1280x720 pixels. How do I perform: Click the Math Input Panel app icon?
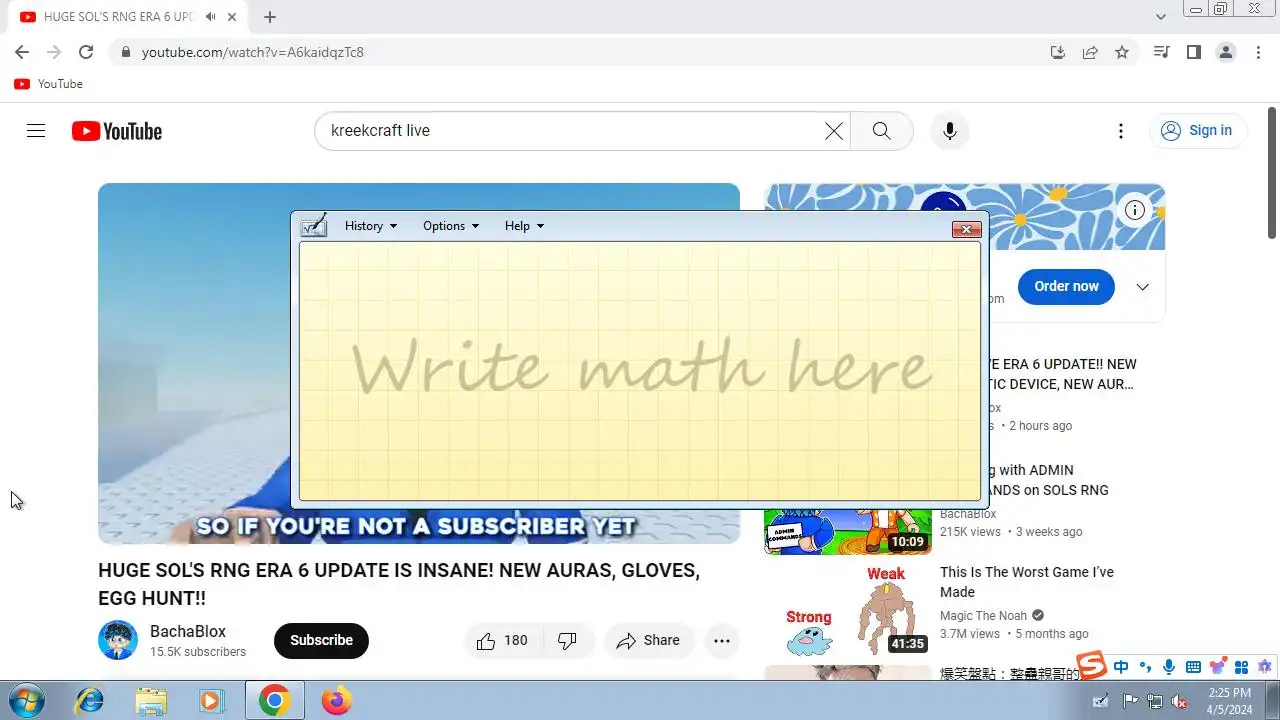314,225
